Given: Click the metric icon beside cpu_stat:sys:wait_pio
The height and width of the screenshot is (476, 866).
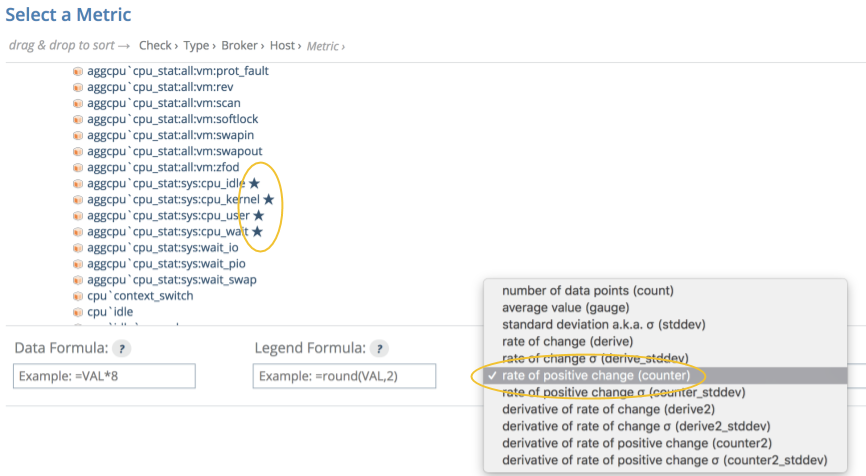Looking at the screenshot, I should [x=78, y=264].
